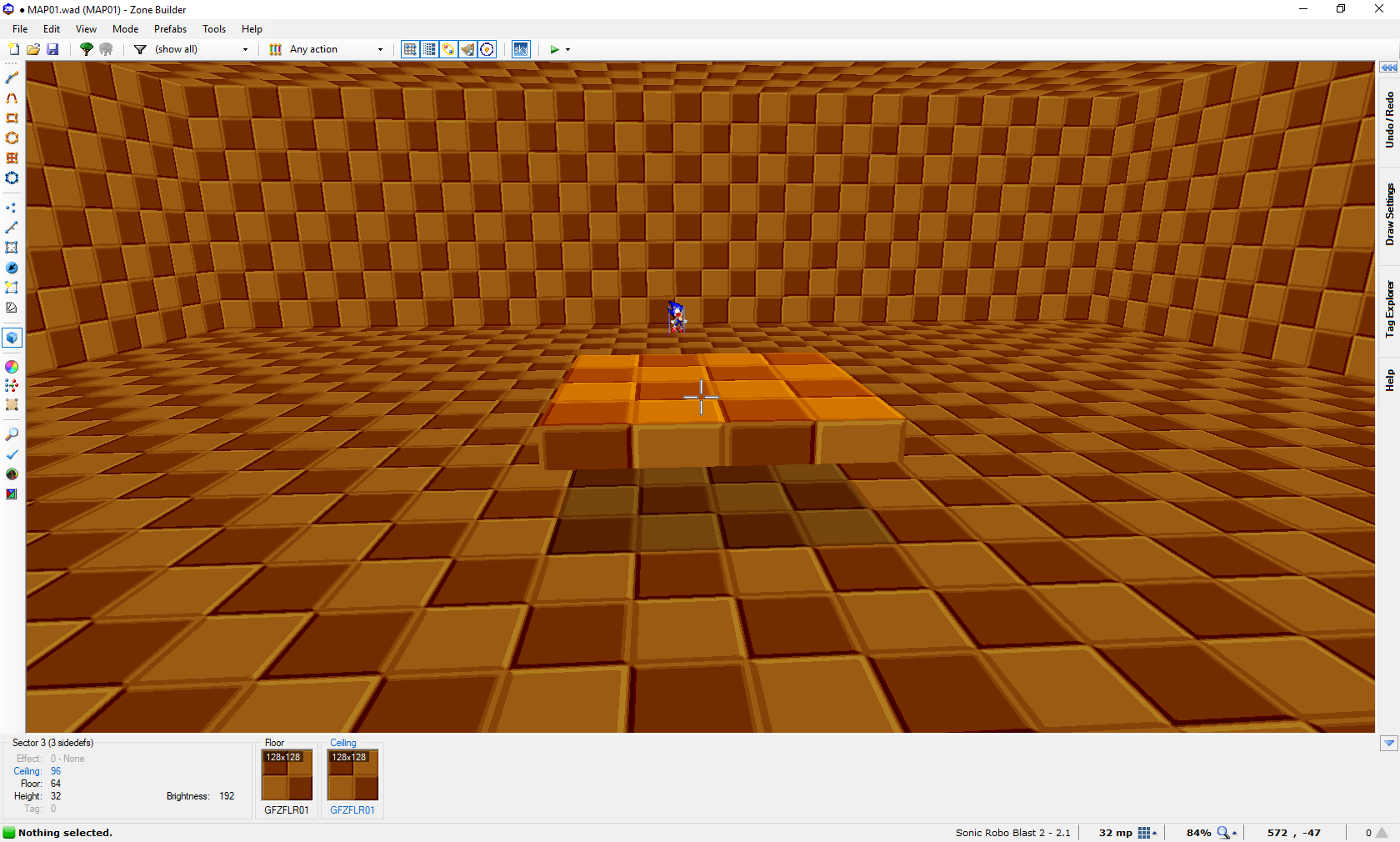
Task: Open the color wheel mode icon
Action: click(x=12, y=367)
